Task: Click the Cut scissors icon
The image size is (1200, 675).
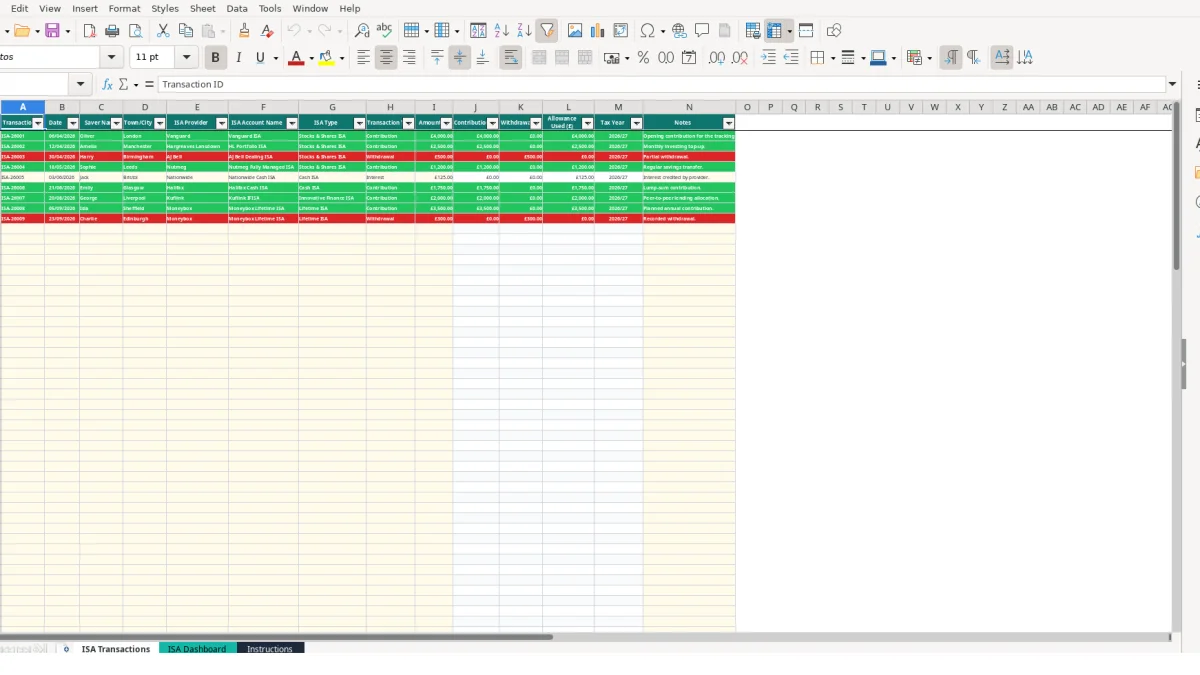Action: point(163,31)
